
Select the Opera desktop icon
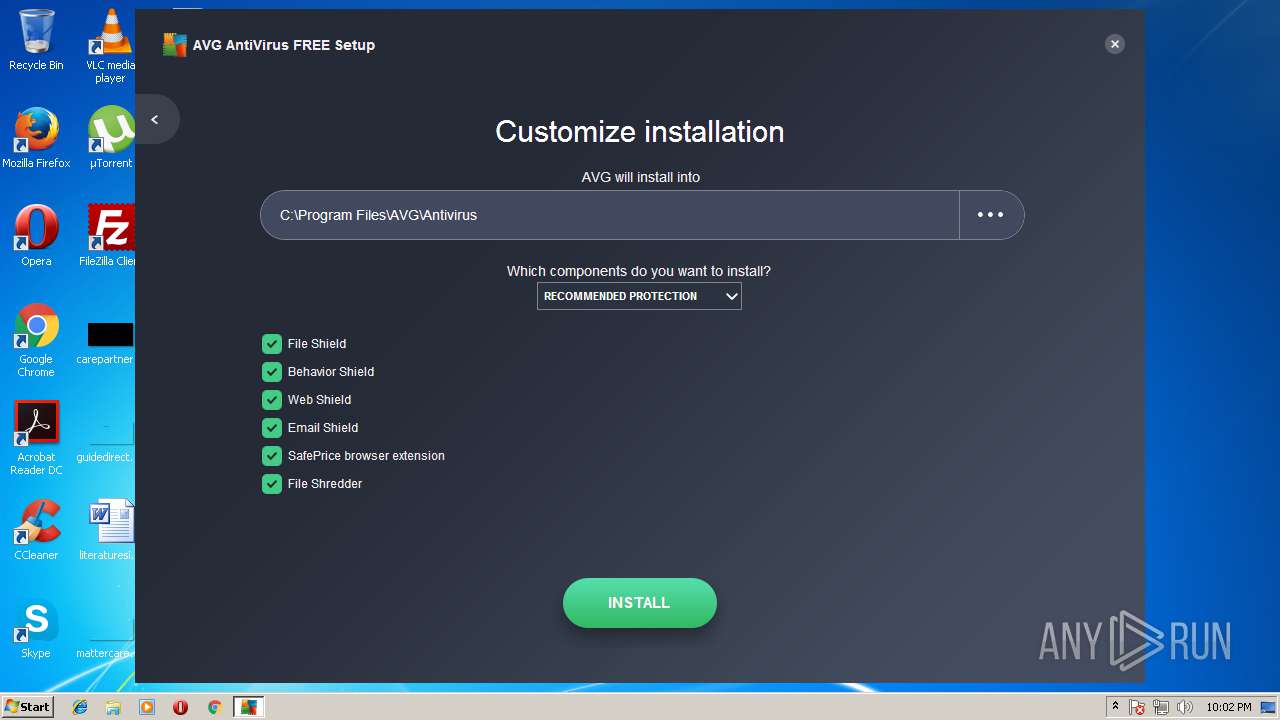coord(36,236)
